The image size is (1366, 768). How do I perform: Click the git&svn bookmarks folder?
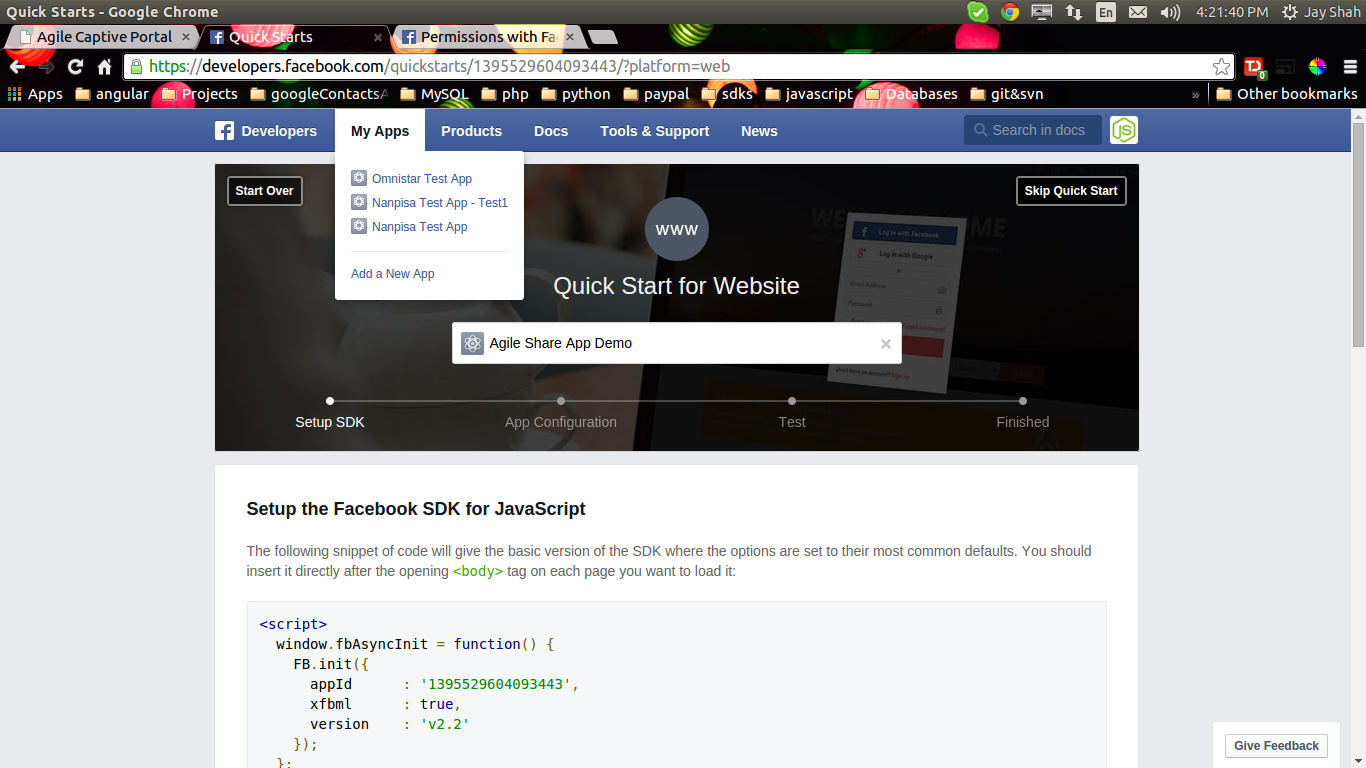pyautogui.click(x=1007, y=94)
